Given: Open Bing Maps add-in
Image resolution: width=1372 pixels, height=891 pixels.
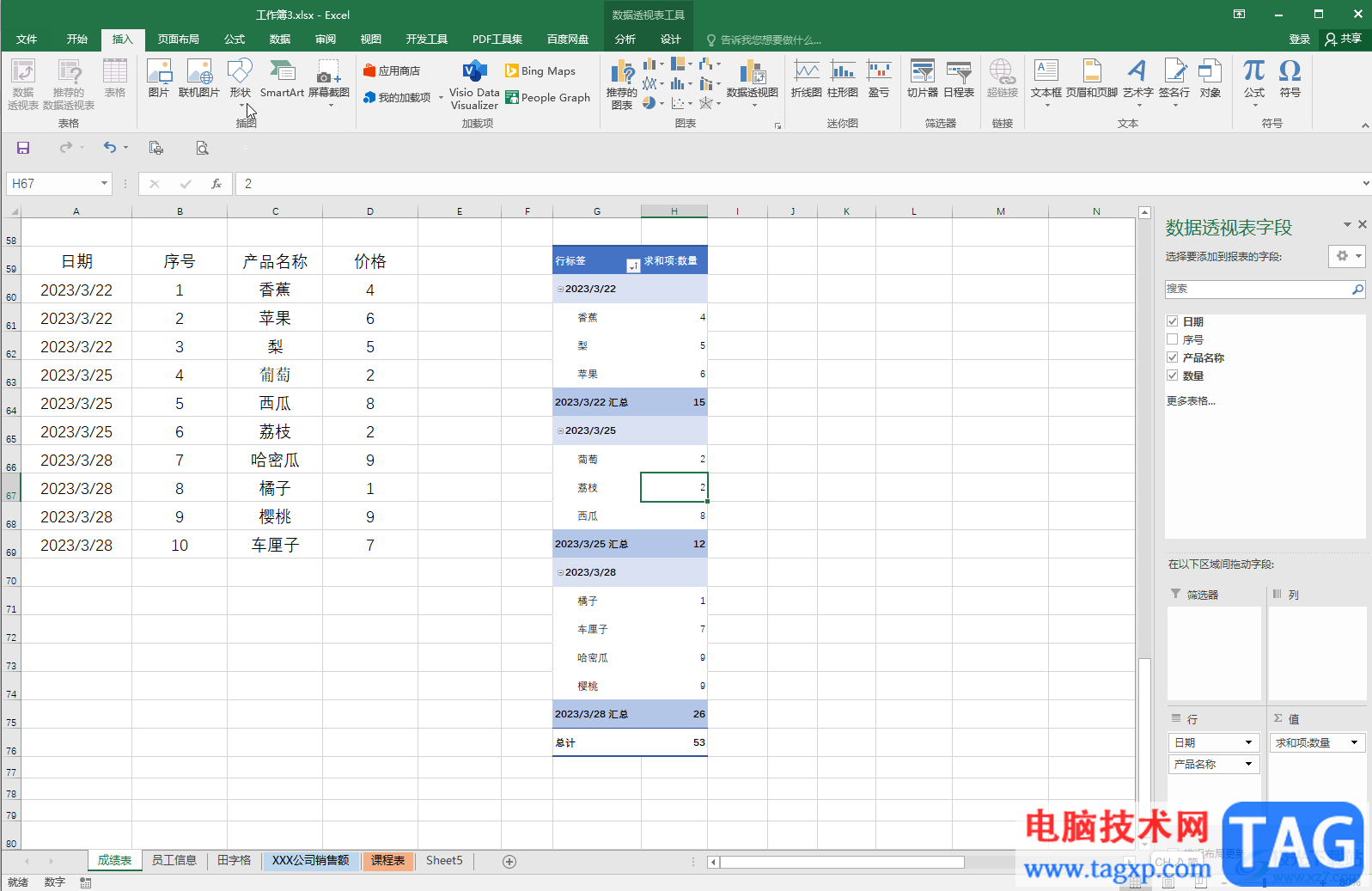Looking at the screenshot, I should (x=540, y=70).
